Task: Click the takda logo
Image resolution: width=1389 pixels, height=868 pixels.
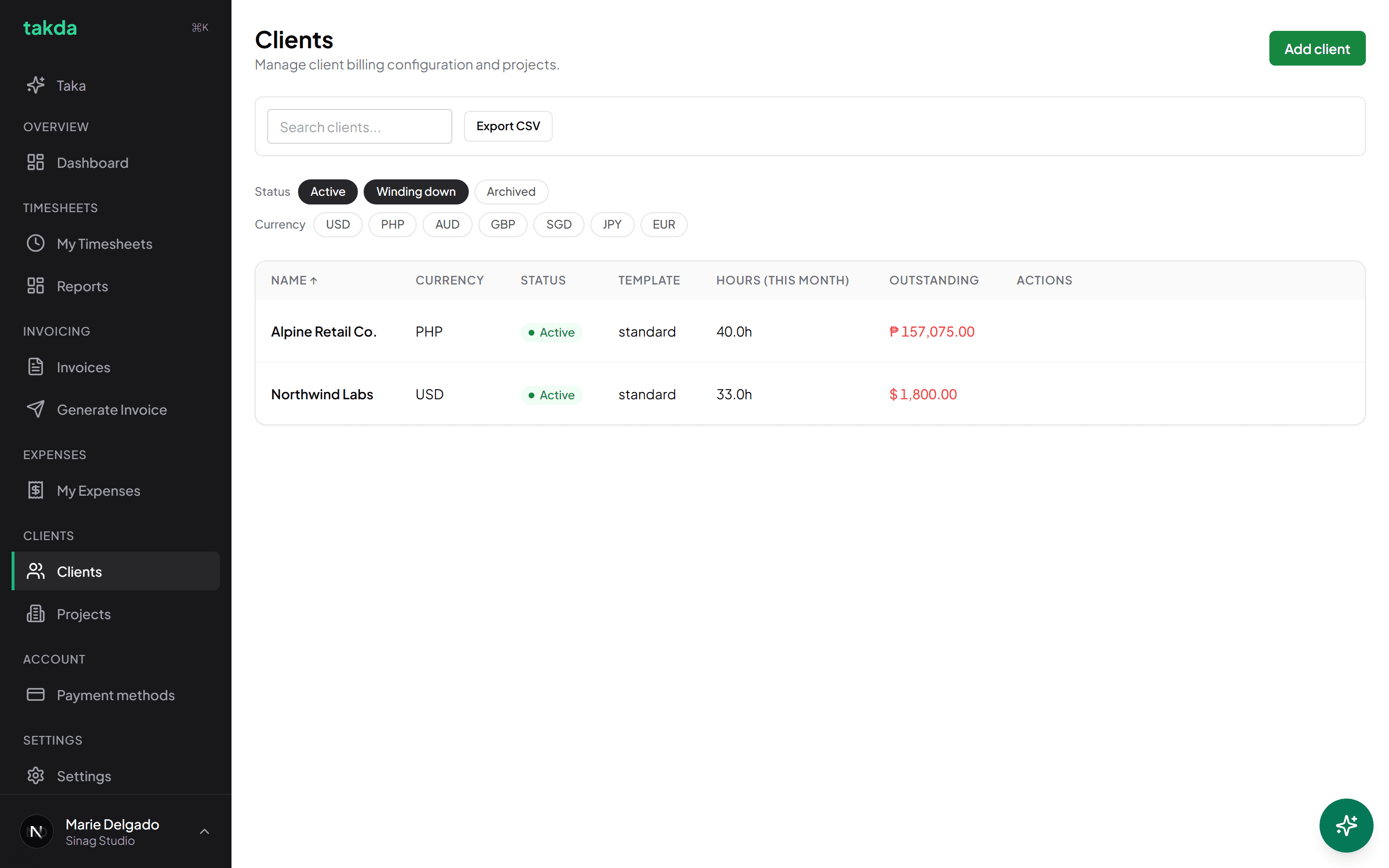Action: pyautogui.click(x=50, y=27)
